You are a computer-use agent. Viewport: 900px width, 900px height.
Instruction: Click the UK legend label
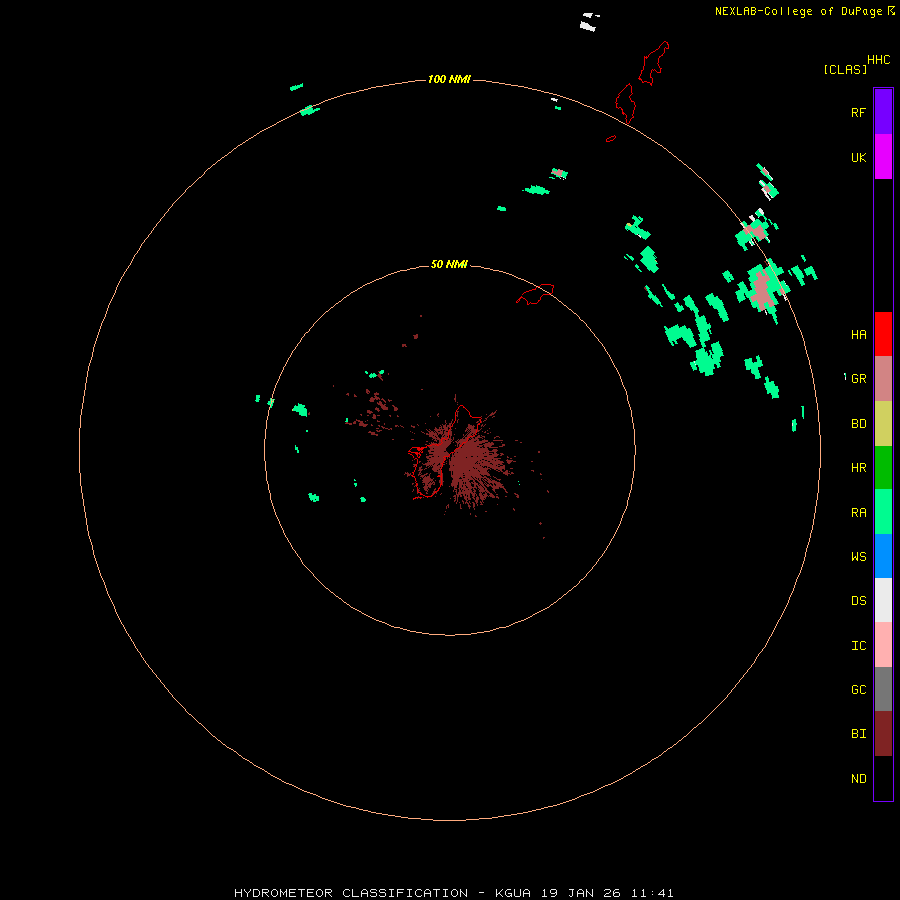point(858,157)
